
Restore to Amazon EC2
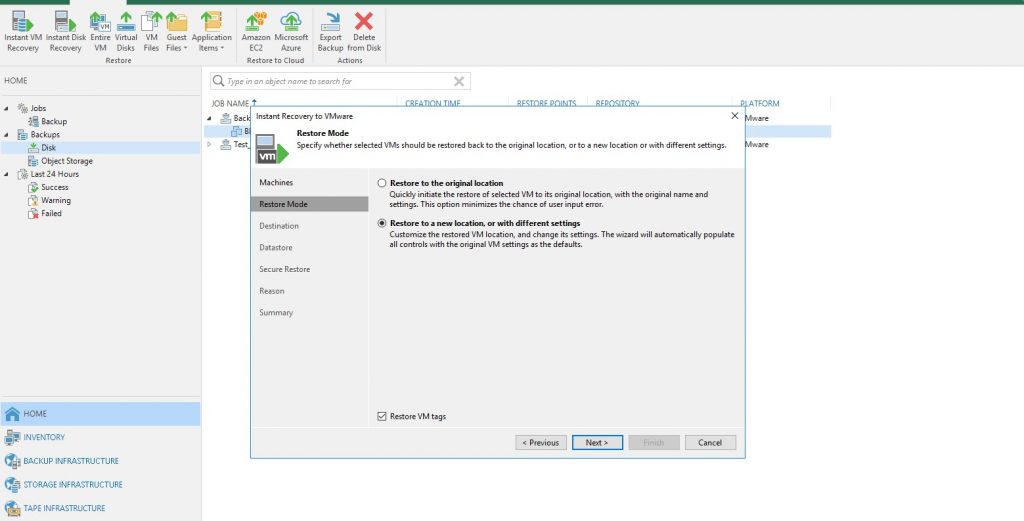pos(256,31)
